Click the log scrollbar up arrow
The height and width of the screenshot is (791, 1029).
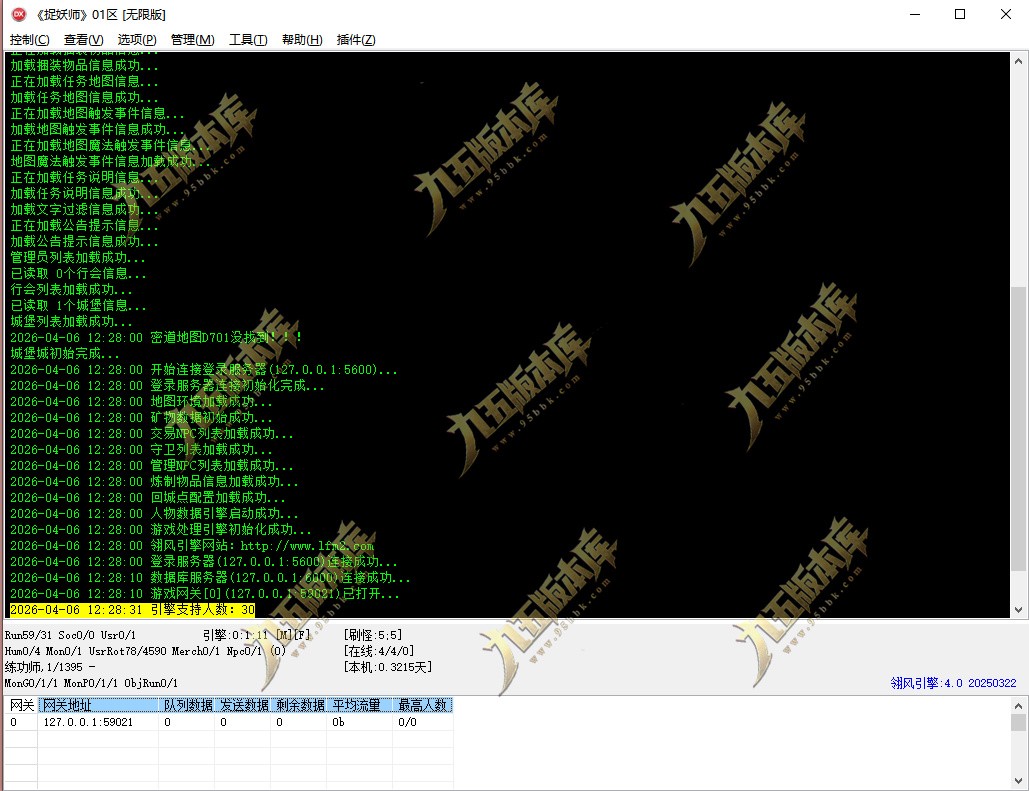1018,61
